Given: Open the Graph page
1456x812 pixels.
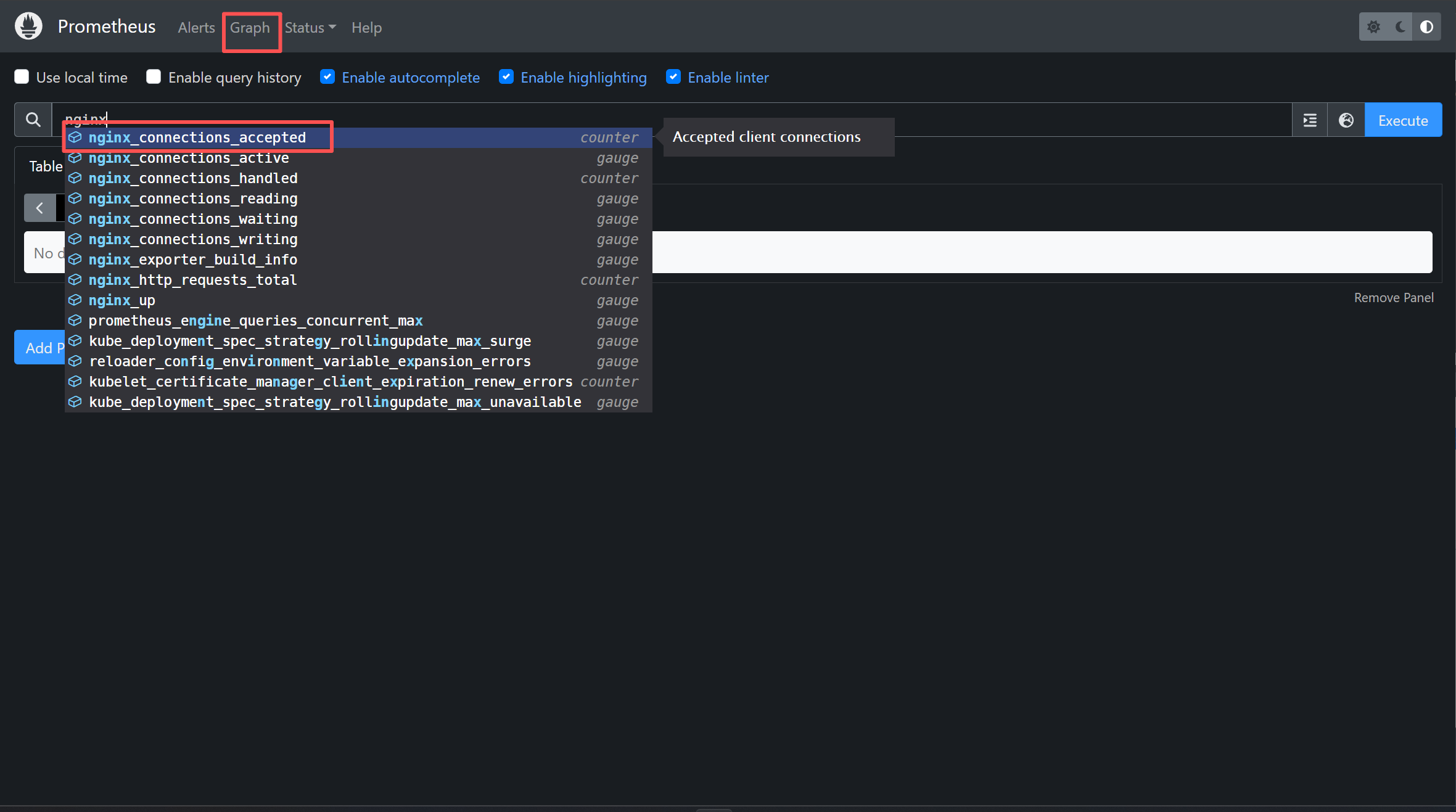Looking at the screenshot, I should (x=250, y=28).
